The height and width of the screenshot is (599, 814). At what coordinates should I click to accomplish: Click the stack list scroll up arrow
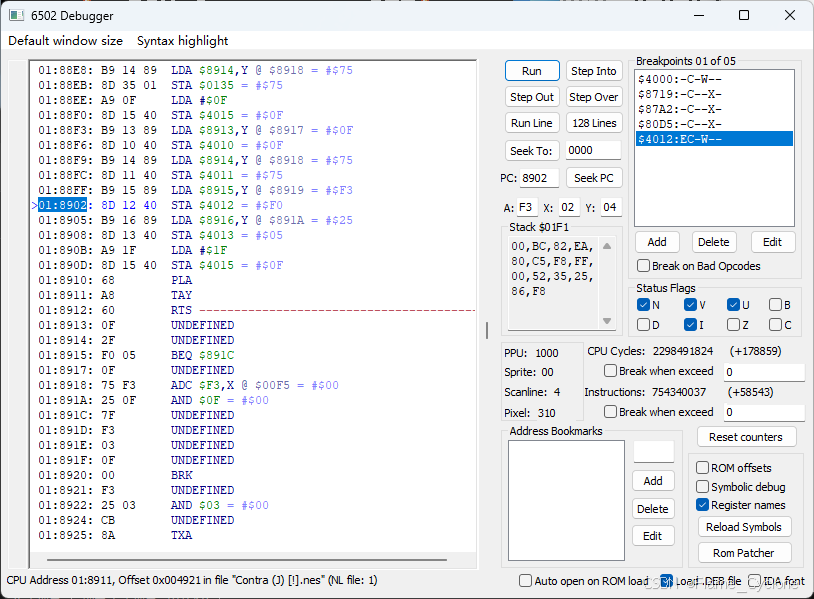point(607,246)
